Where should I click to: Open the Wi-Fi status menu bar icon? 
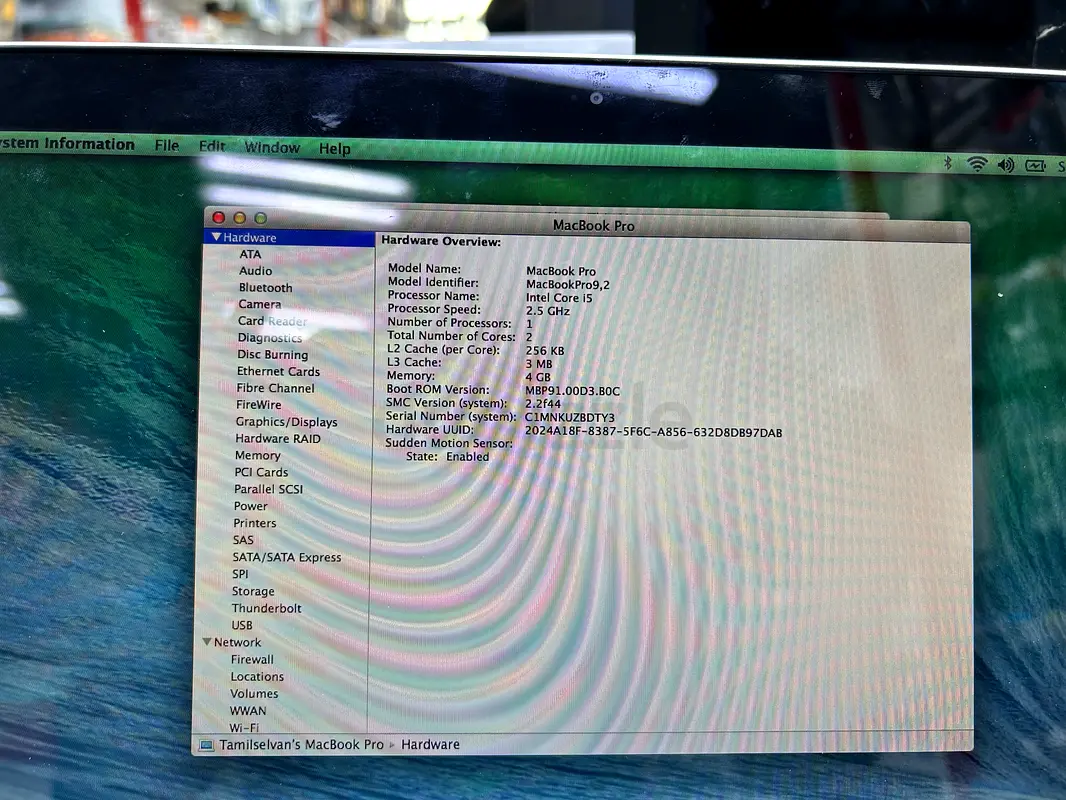tap(977, 164)
